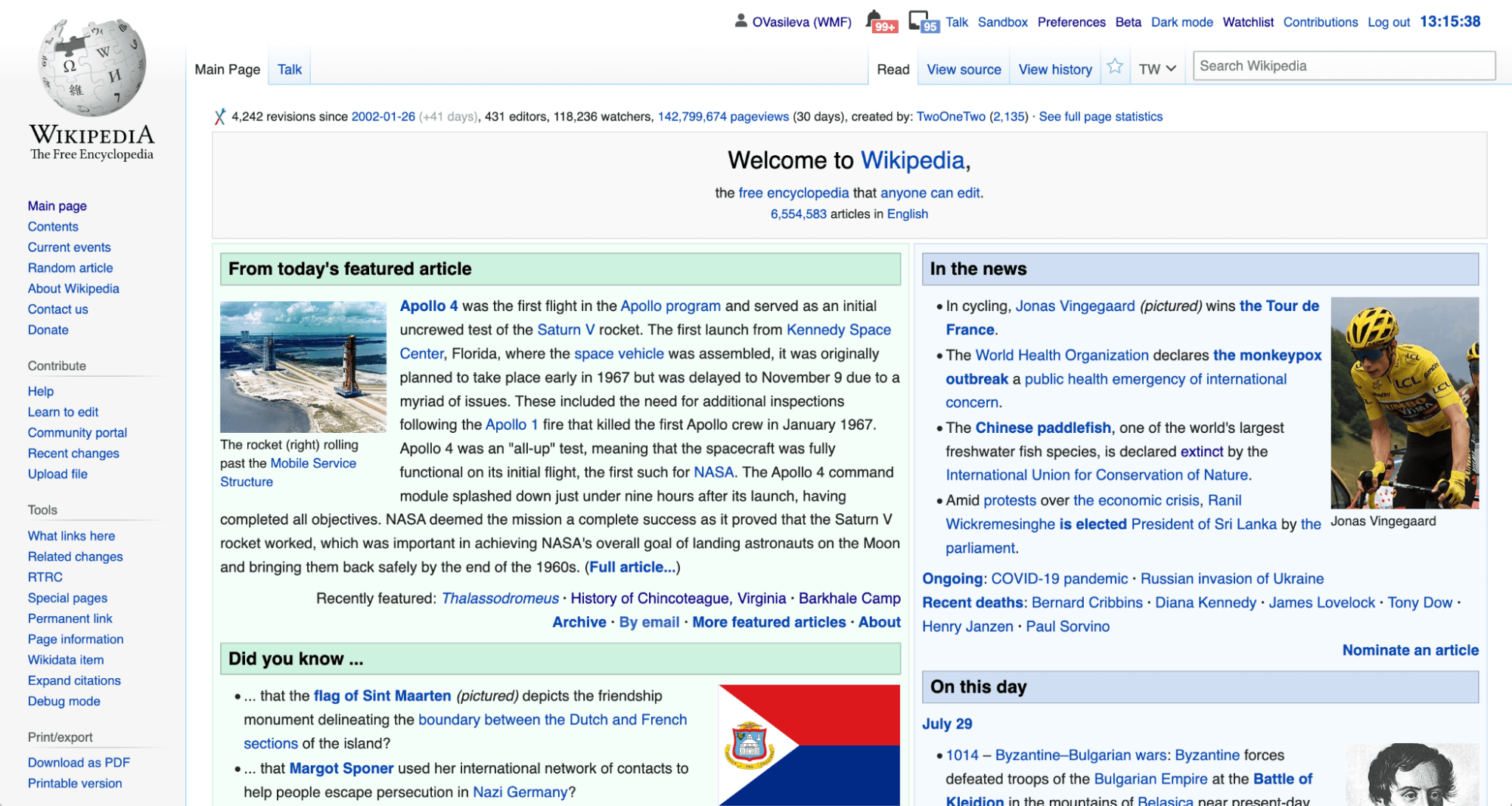Screen dimensions: 1512x806
Task: Open Recent changes in the sidebar
Action: [x=73, y=453]
